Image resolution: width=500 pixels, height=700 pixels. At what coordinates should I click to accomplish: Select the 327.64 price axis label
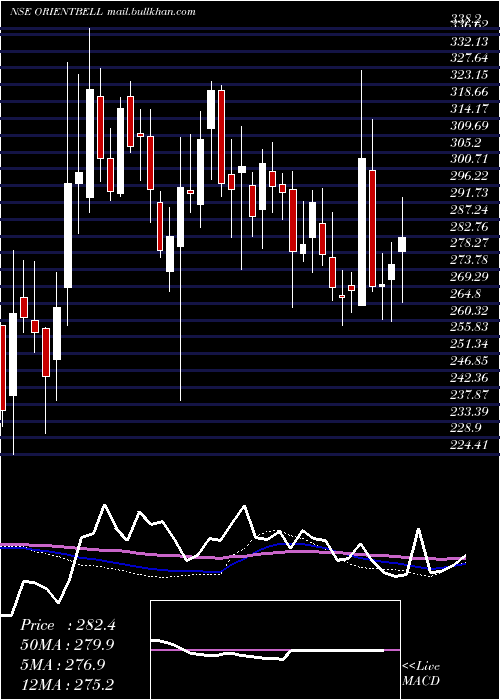[468, 58]
